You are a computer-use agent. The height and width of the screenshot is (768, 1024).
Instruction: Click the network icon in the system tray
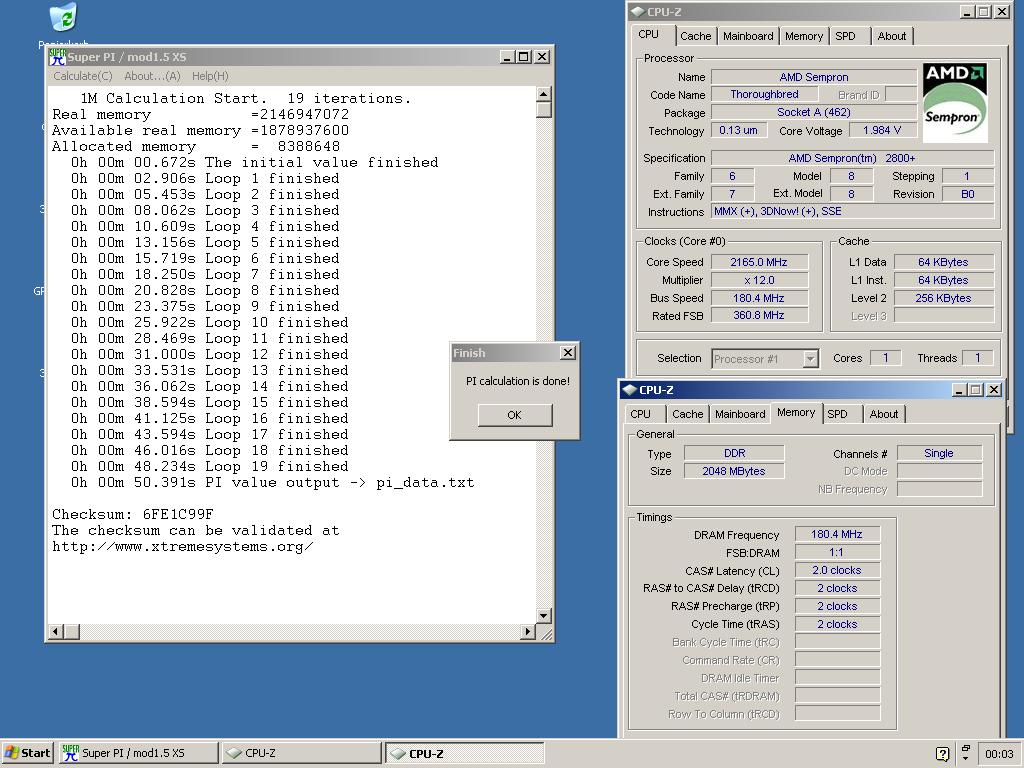pos(966,752)
